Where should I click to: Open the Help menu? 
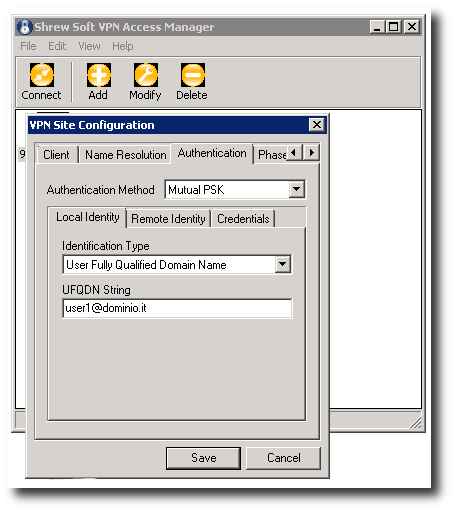123,46
